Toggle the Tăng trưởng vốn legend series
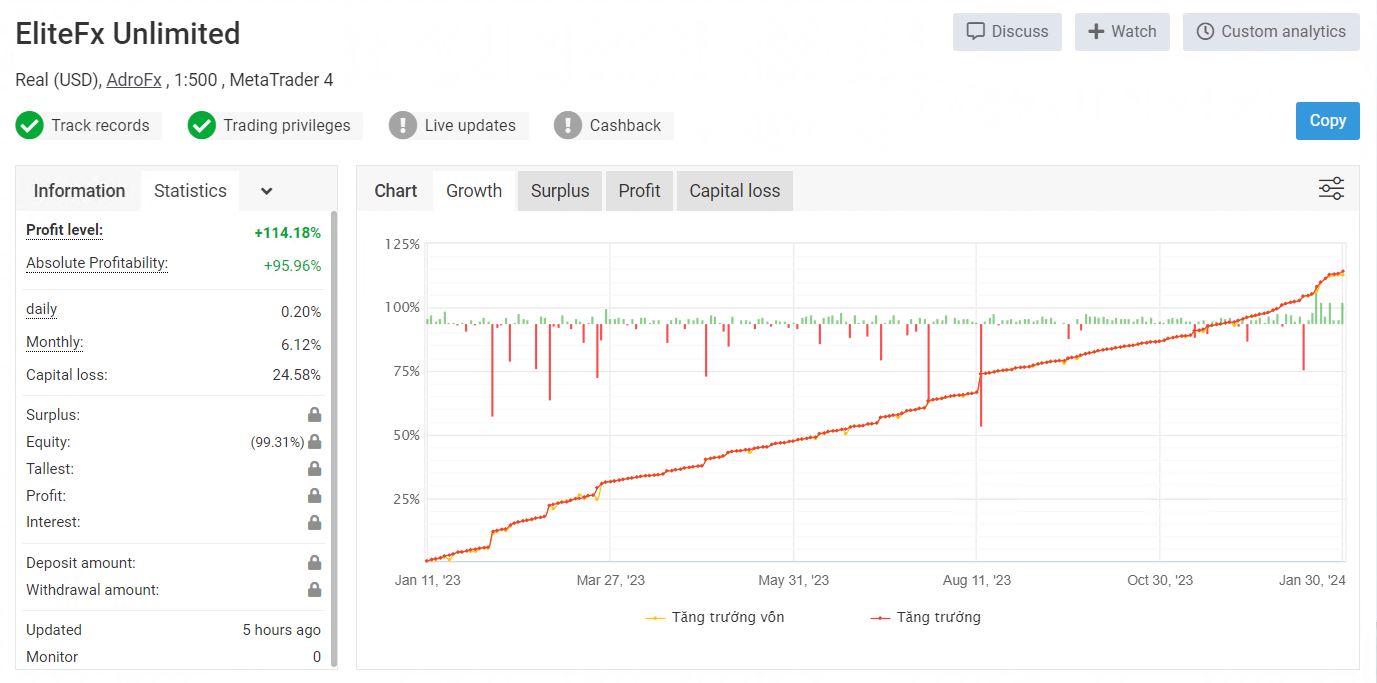This screenshot has width=1377, height=683. tap(716, 617)
